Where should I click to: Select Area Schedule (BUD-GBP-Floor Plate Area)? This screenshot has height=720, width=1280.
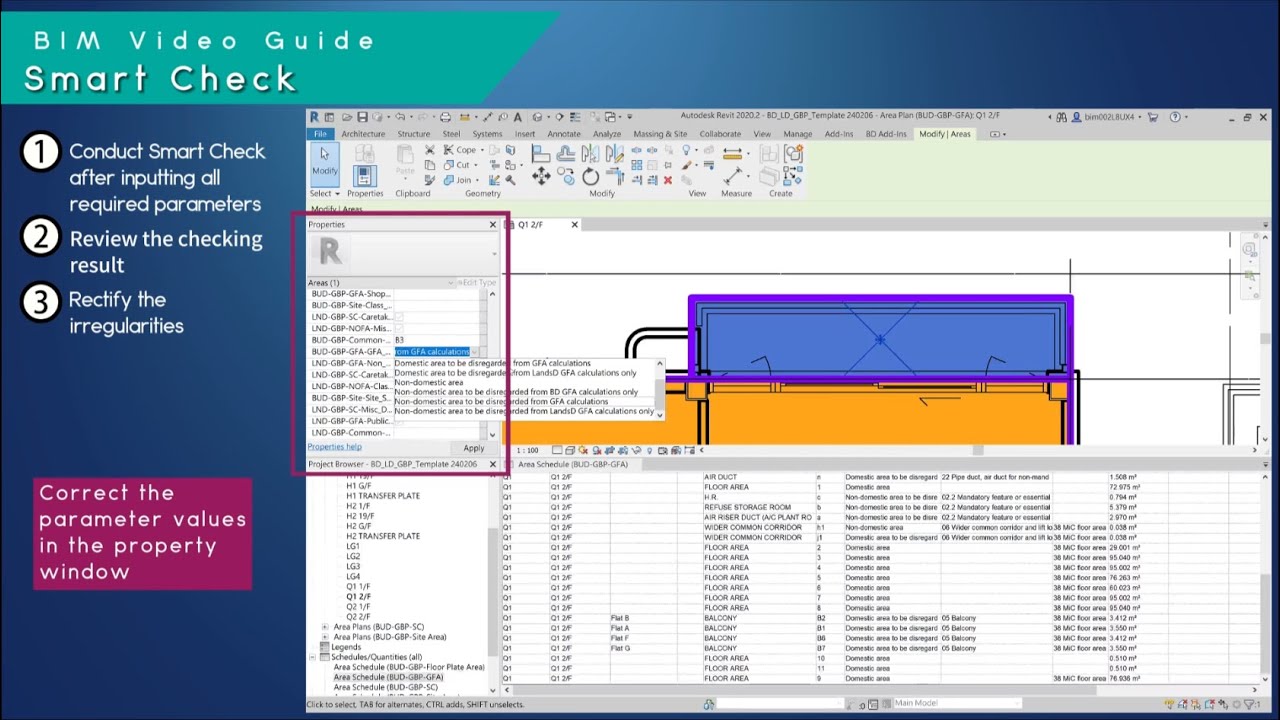[x=409, y=667]
